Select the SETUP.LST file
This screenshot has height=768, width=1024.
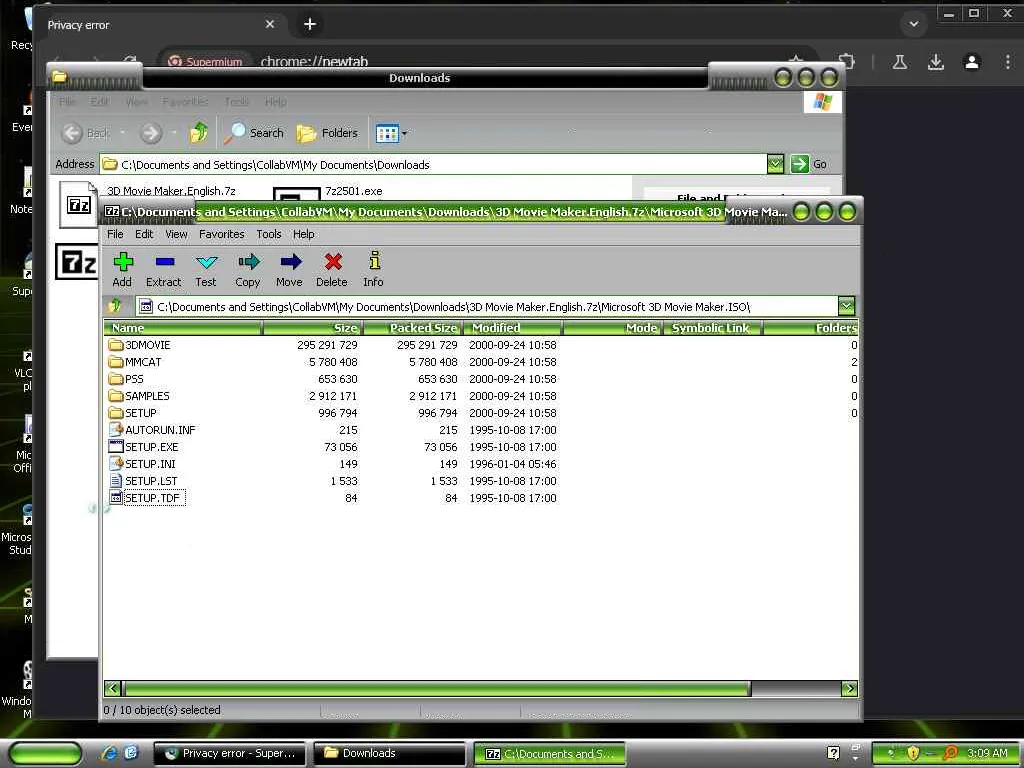coord(151,481)
